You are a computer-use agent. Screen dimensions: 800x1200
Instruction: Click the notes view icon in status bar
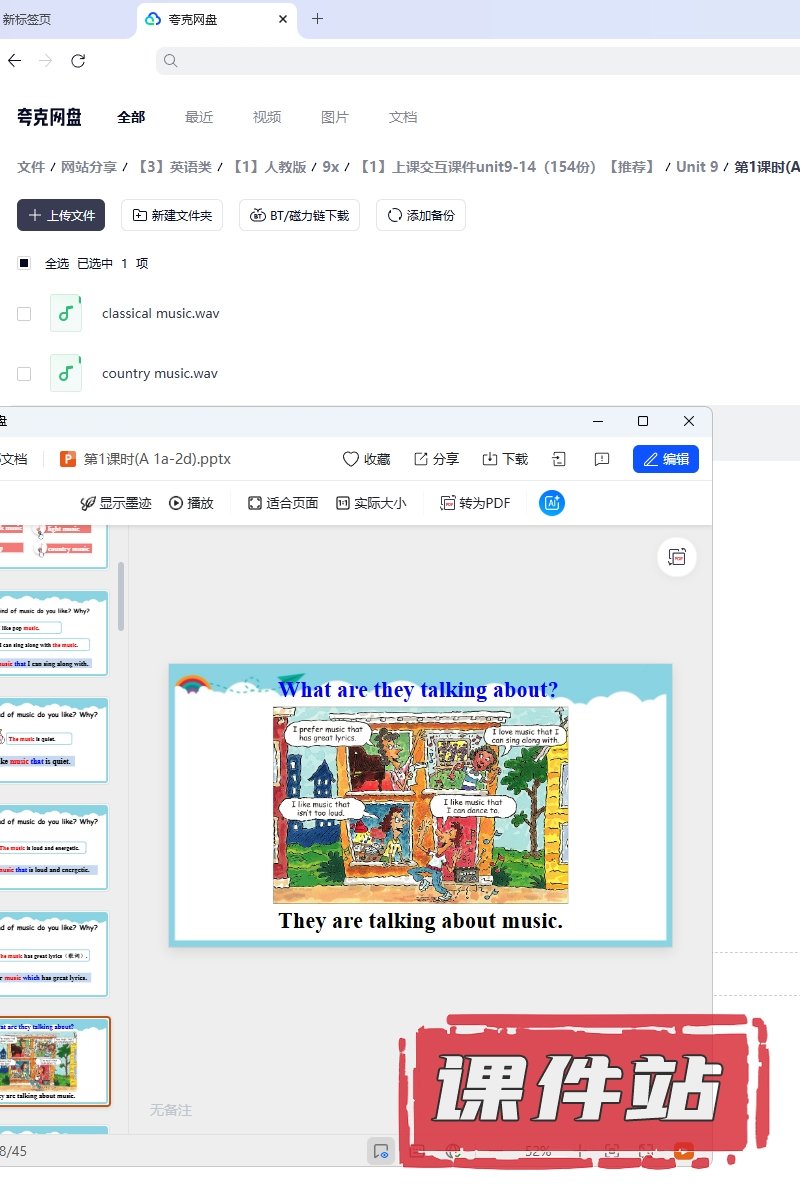click(380, 1151)
